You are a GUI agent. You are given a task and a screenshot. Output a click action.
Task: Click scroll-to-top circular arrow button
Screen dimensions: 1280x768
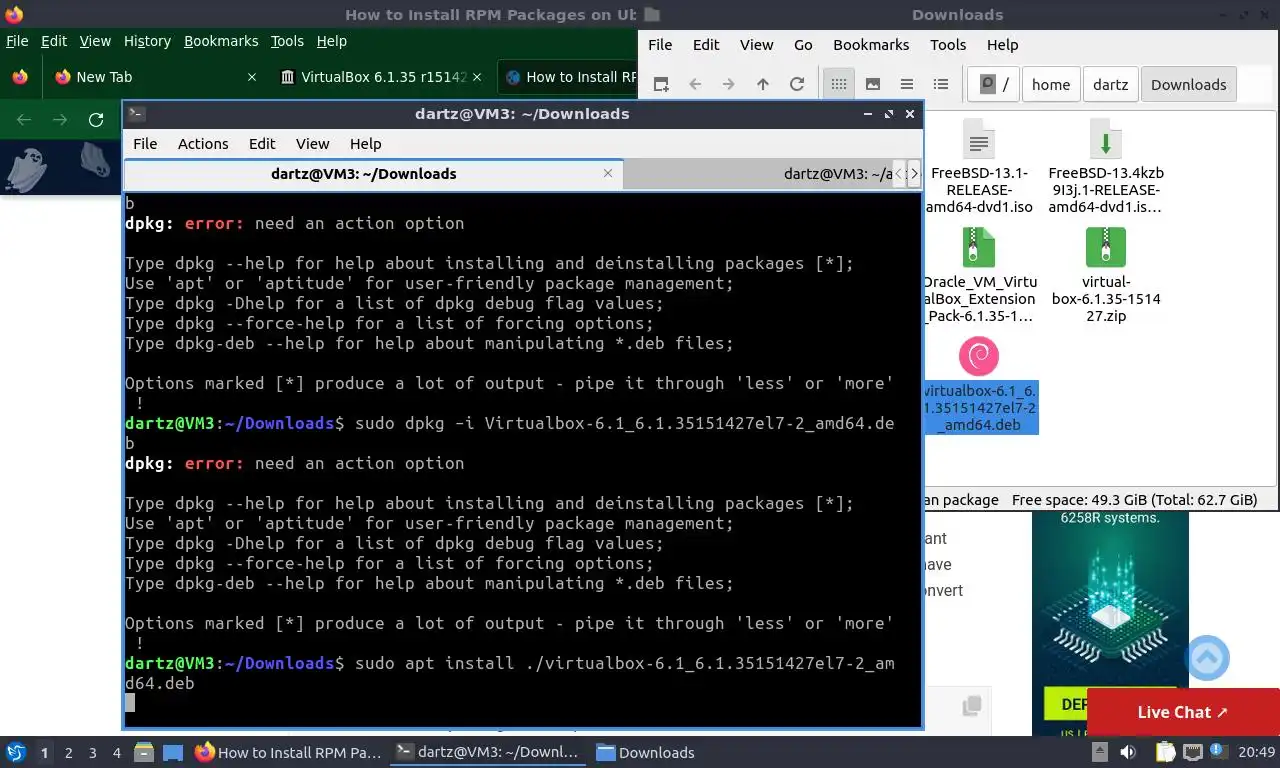tap(1207, 658)
